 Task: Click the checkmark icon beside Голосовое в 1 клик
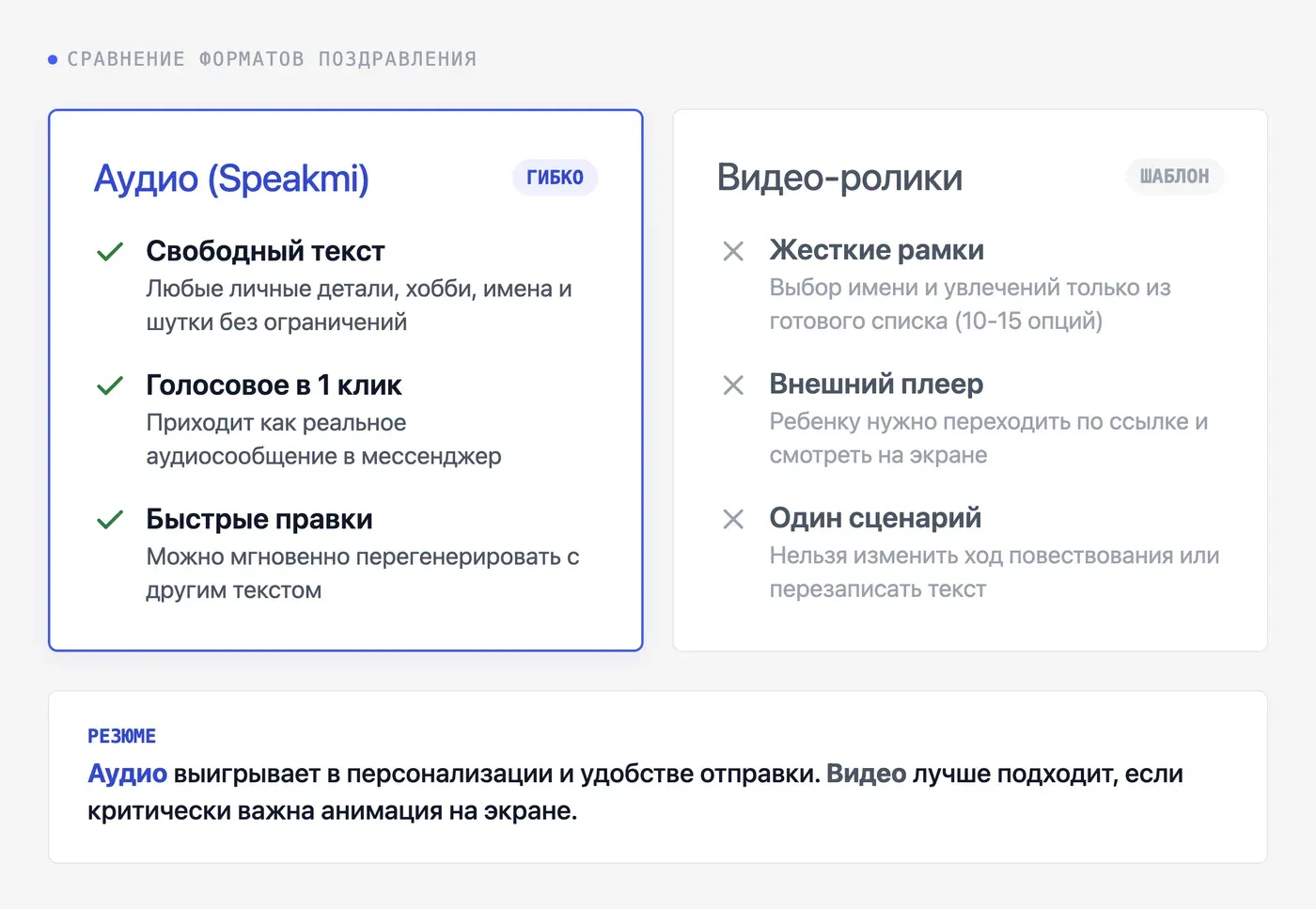110,385
